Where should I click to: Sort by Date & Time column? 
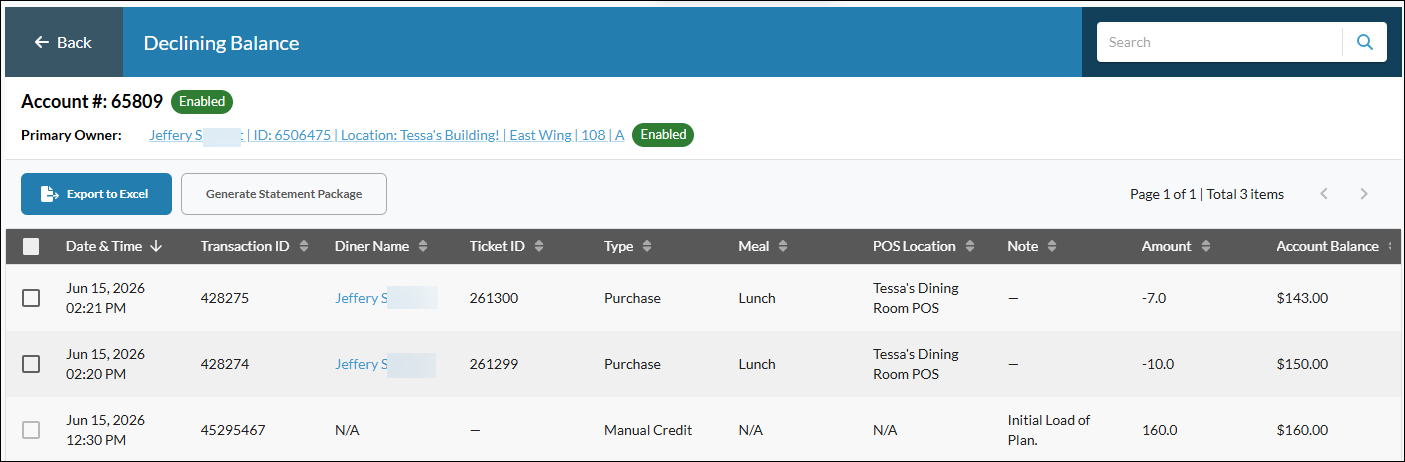[113, 246]
